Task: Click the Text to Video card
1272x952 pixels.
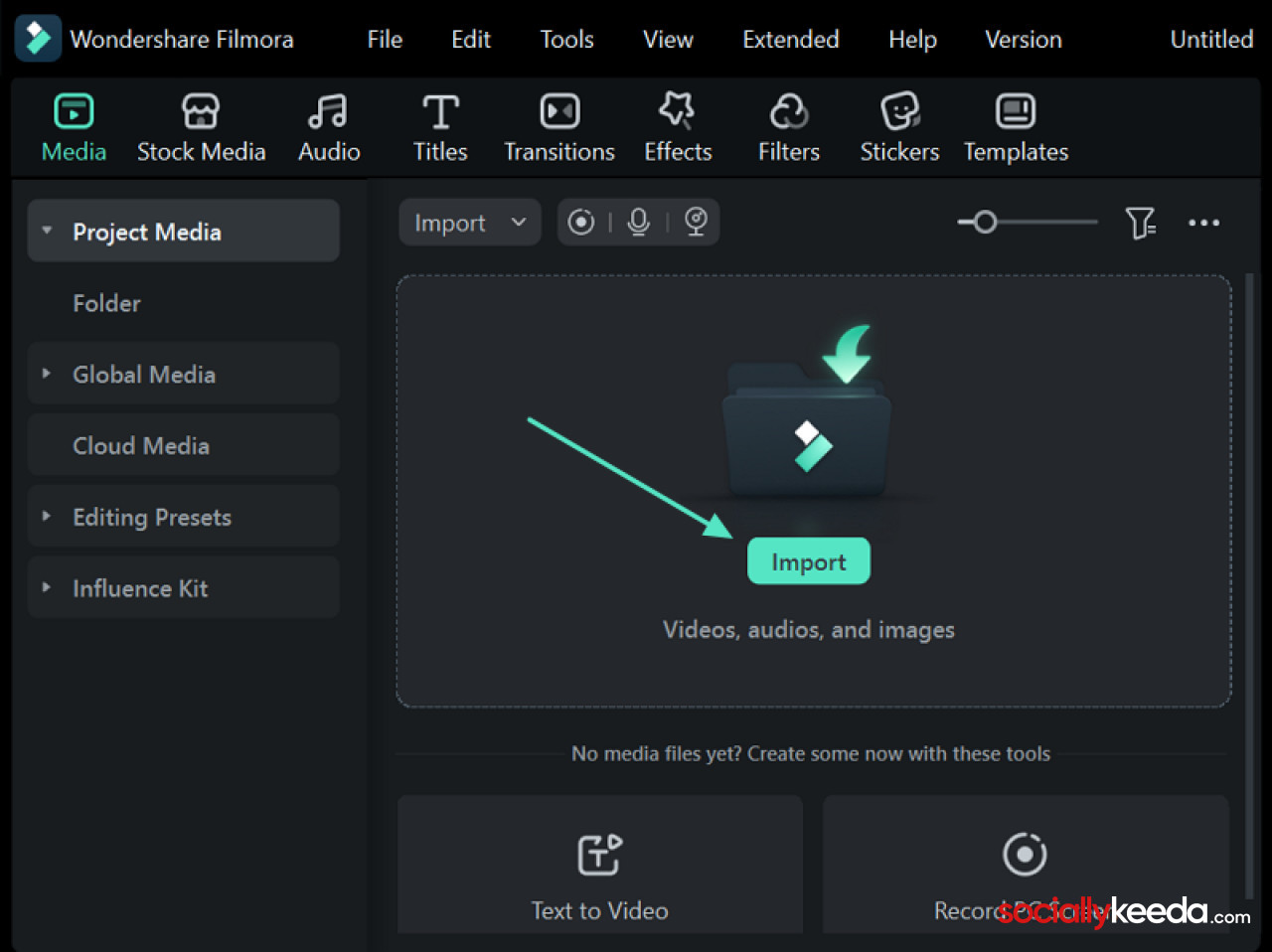Action: (600, 865)
